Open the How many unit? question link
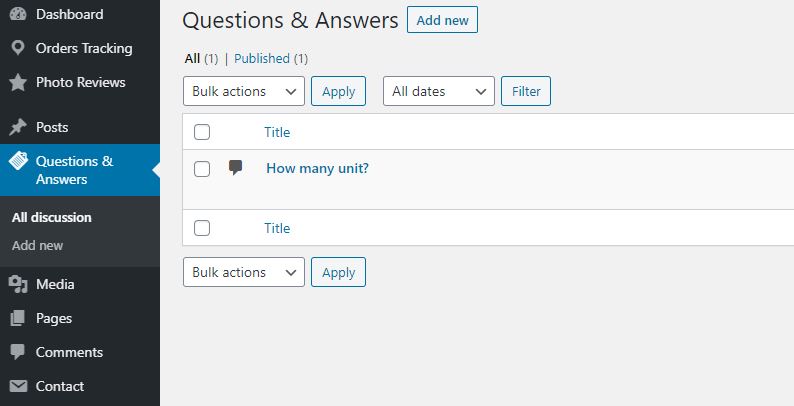The width and height of the screenshot is (794, 406). tap(317, 168)
